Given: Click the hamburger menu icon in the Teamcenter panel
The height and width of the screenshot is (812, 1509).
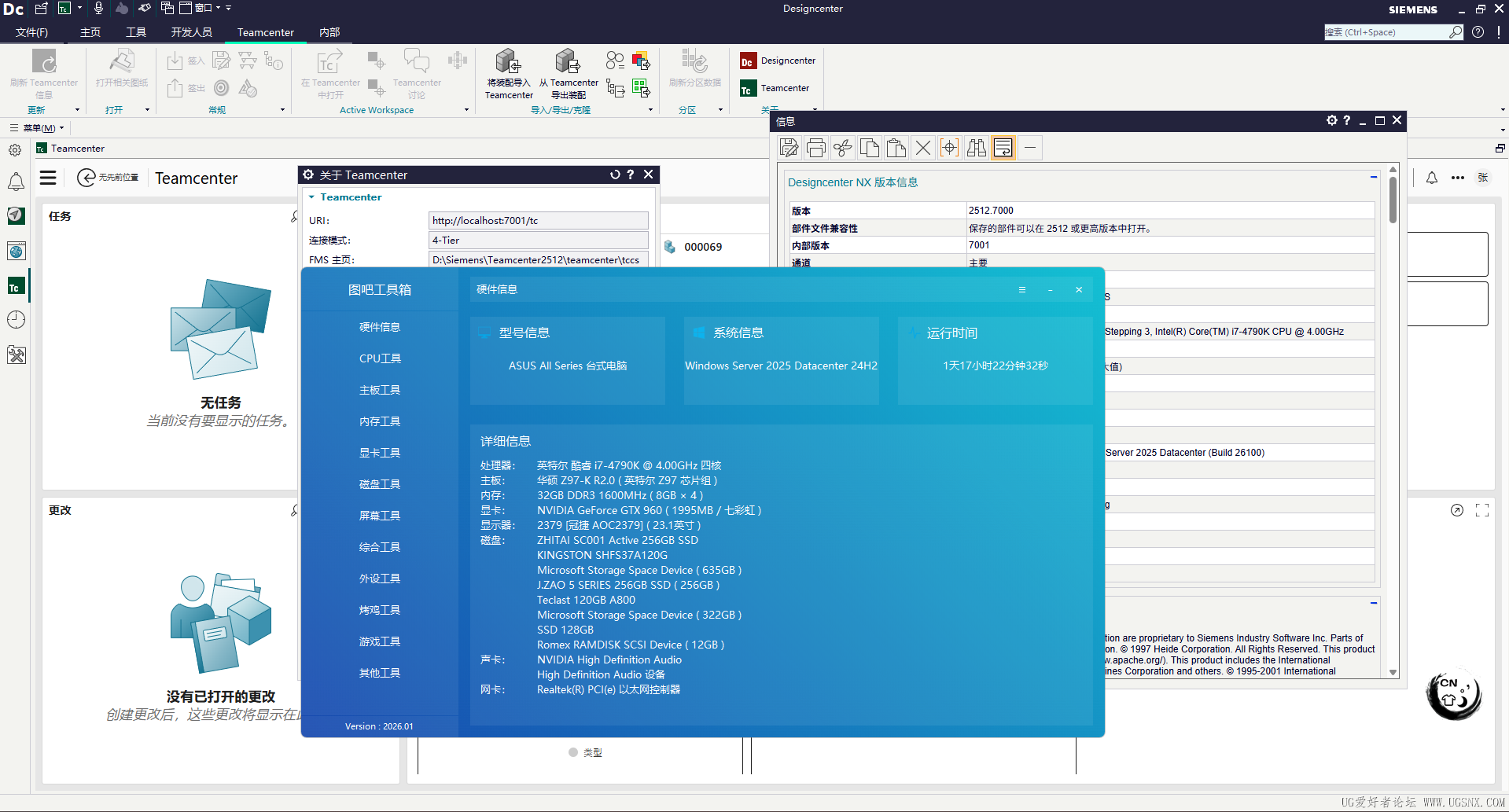Looking at the screenshot, I should (x=48, y=178).
